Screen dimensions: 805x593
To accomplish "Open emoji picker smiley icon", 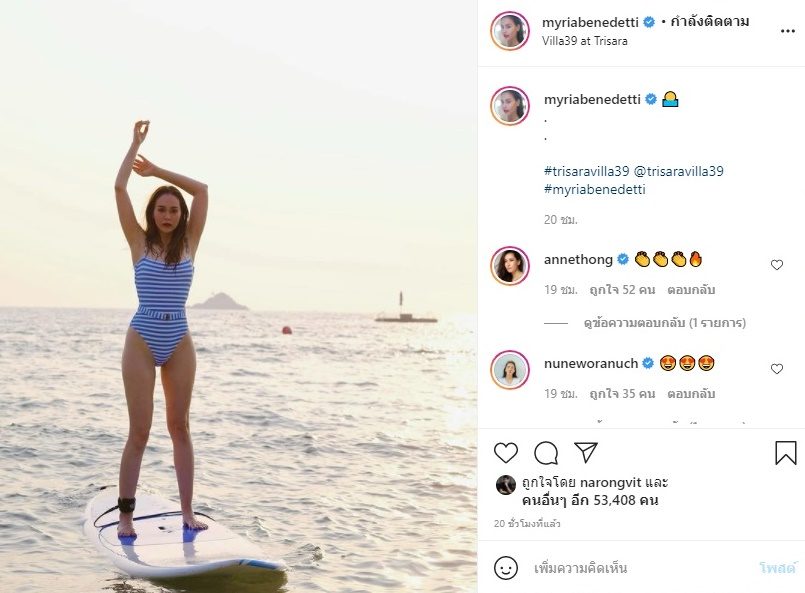I will click(x=506, y=568).
